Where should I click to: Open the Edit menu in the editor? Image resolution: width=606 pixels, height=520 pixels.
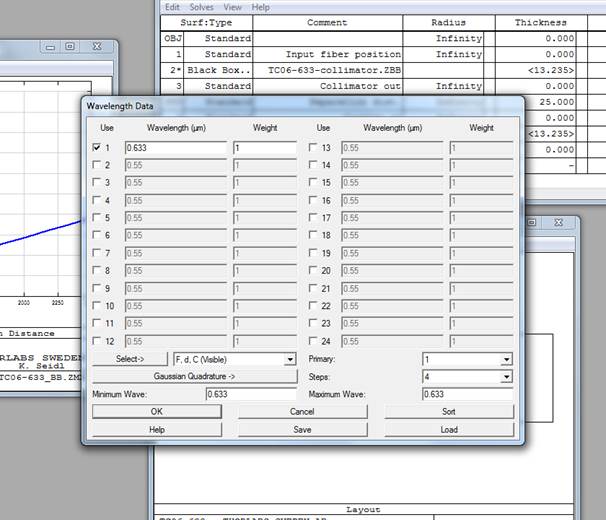[x=173, y=6]
